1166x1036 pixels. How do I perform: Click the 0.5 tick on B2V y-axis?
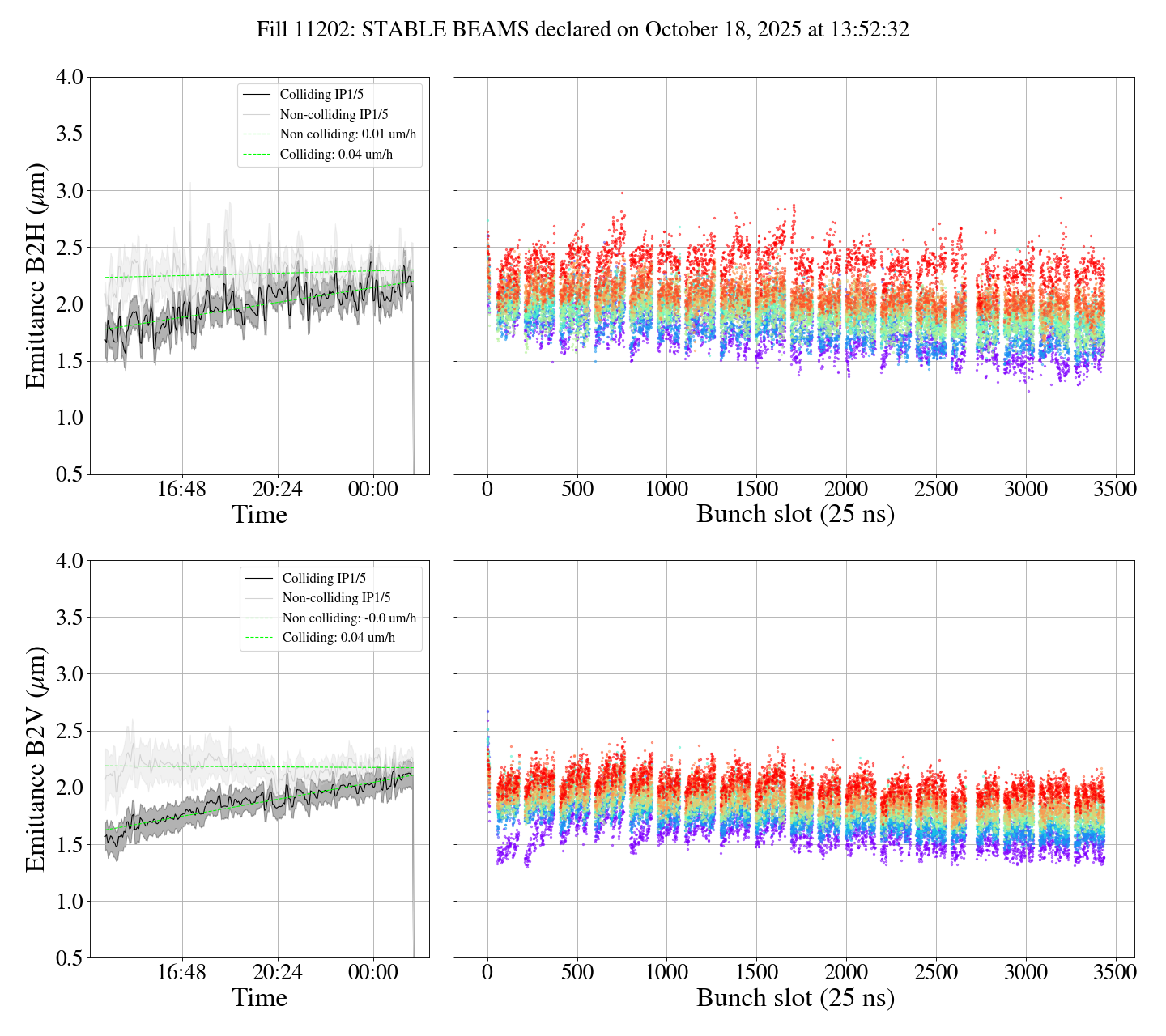click(69, 958)
